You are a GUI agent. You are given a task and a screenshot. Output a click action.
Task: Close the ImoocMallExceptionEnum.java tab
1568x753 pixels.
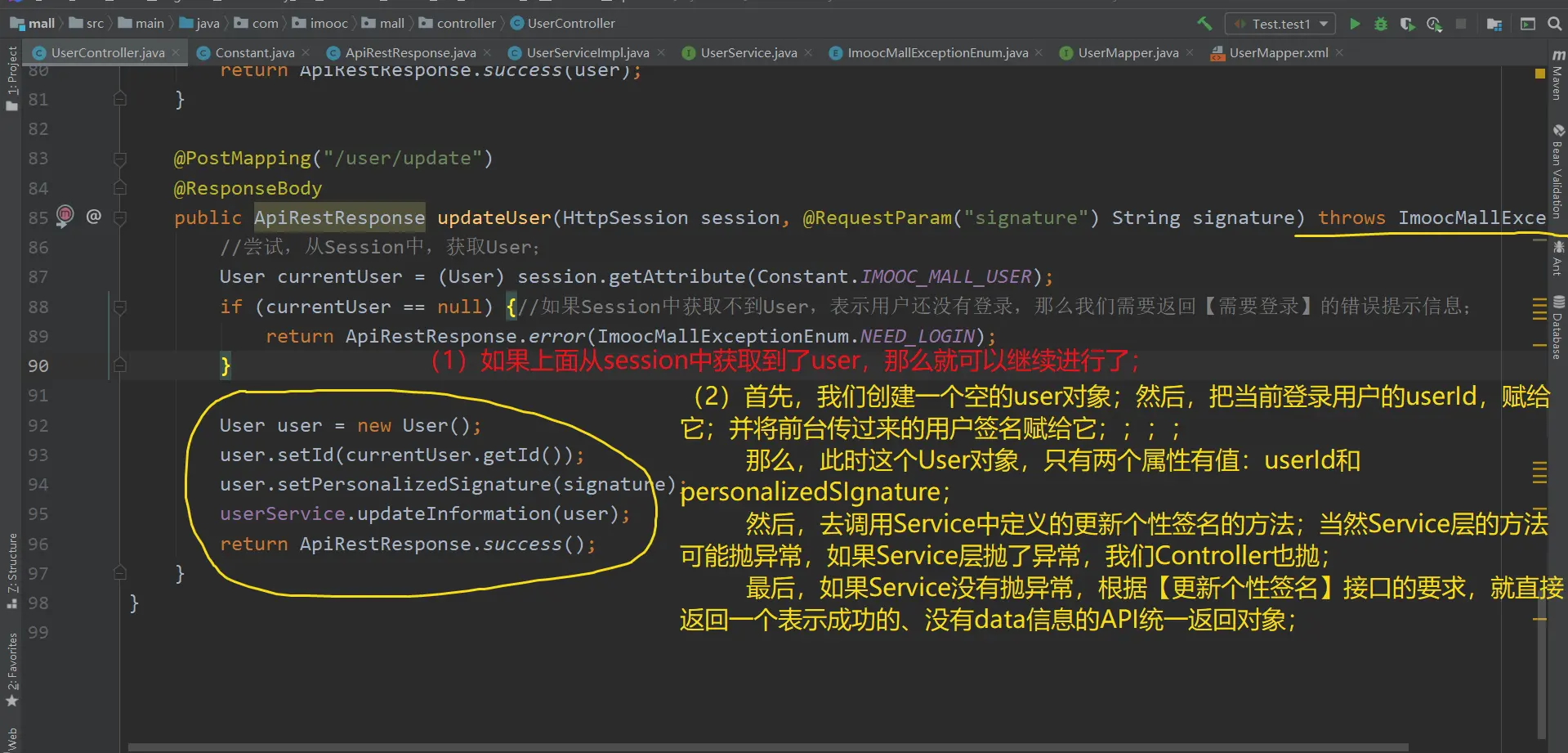(1039, 53)
